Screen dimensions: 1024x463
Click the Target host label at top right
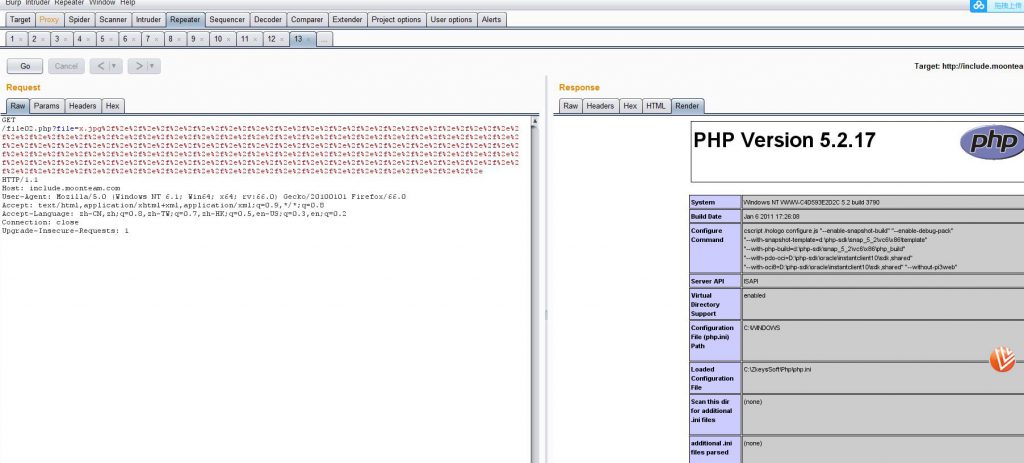click(x=969, y=66)
